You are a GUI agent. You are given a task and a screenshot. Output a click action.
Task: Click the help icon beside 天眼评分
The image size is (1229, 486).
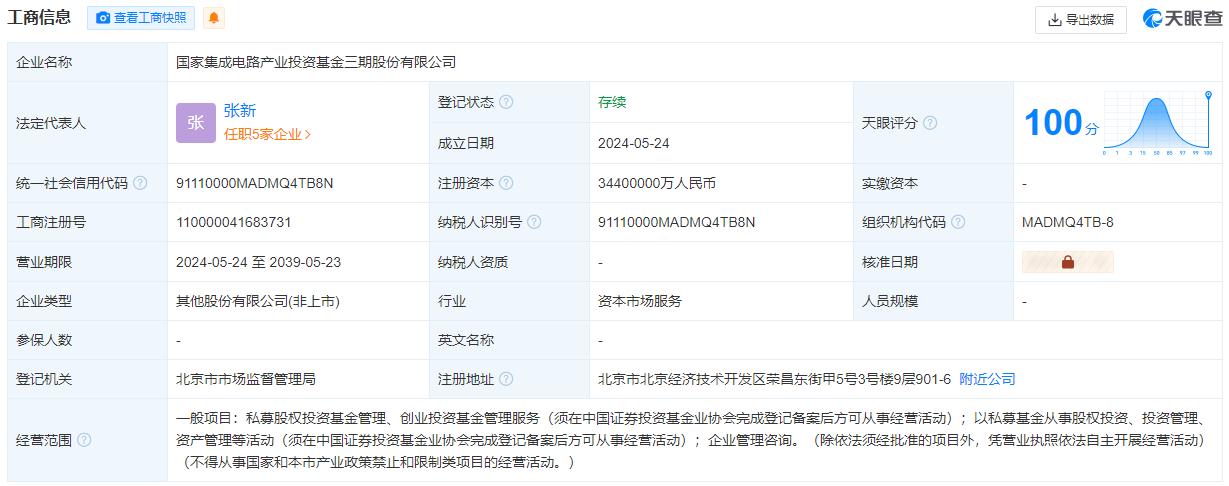(x=930, y=123)
